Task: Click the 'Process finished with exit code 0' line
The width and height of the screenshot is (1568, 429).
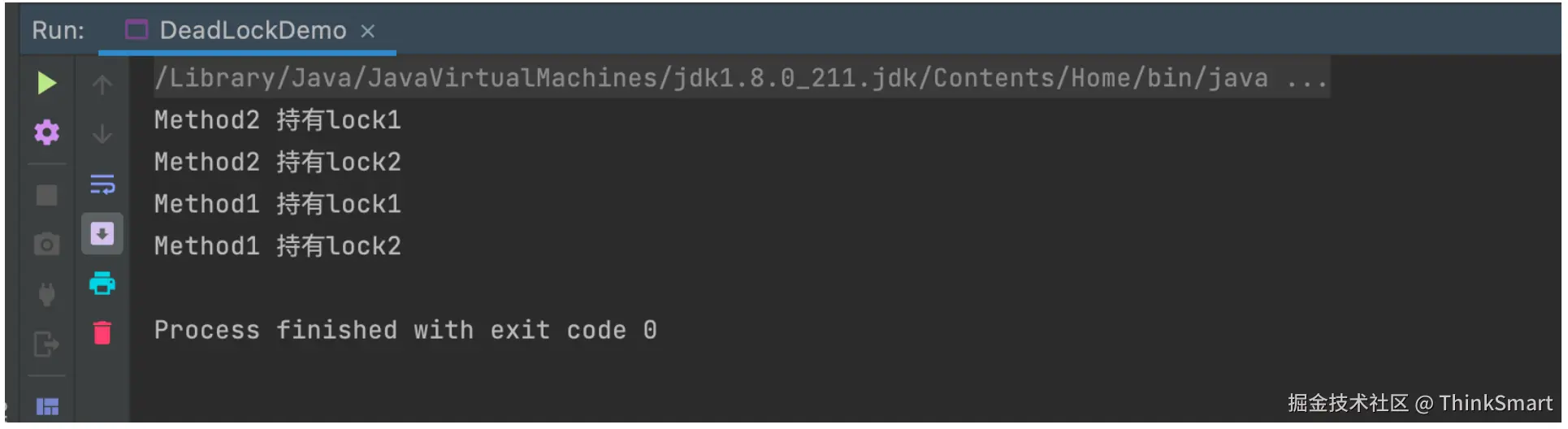Action: pyautogui.click(x=405, y=330)
